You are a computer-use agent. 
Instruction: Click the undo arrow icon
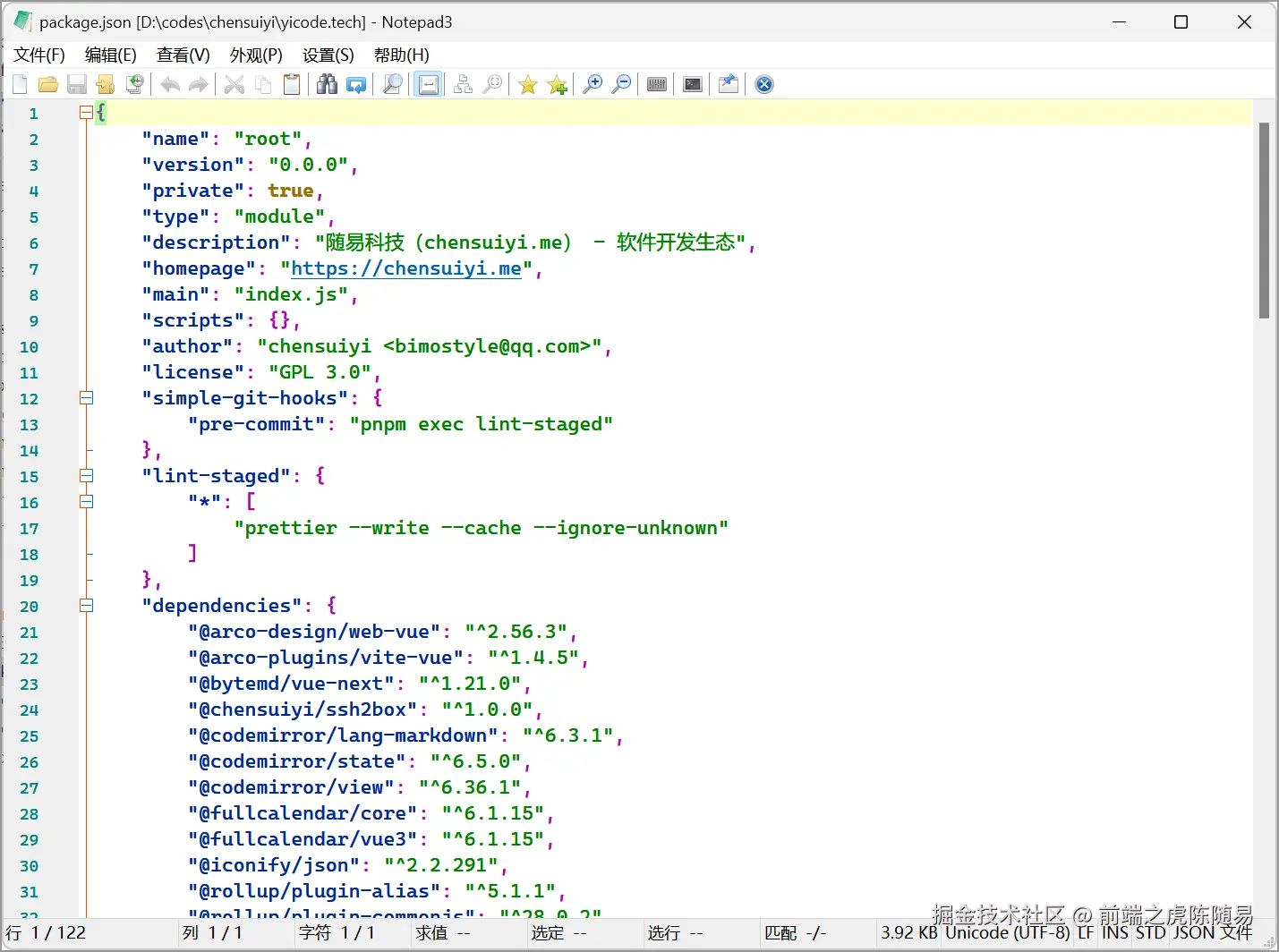click(x=170, y=84)
